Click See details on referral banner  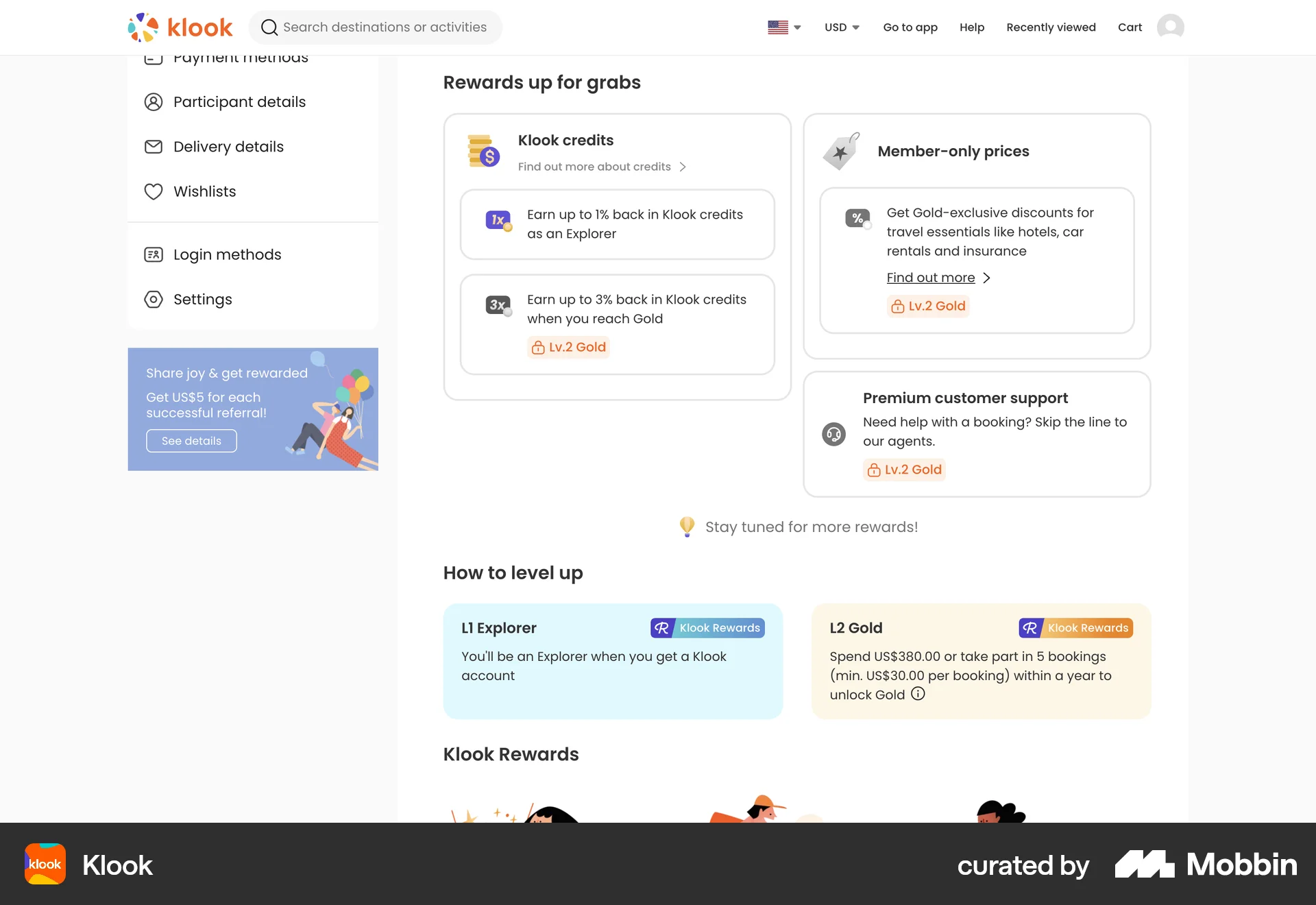click(191, 441)
